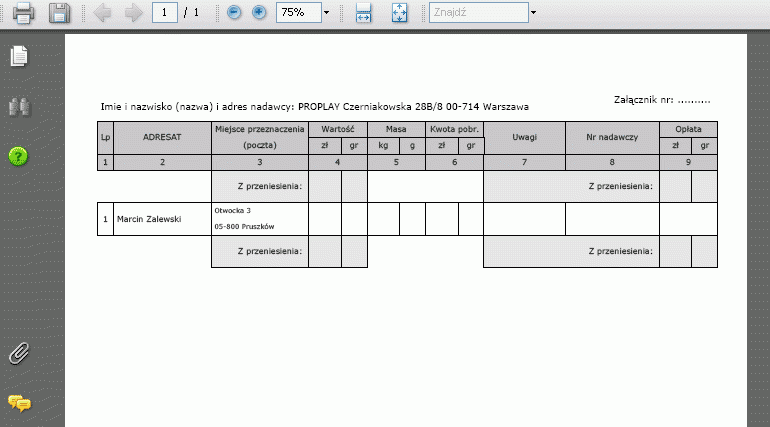The image size is (770, 427).
Task: Click the sender line 'PROPLAY Czerniakowska' text
Action: (355, 107)
